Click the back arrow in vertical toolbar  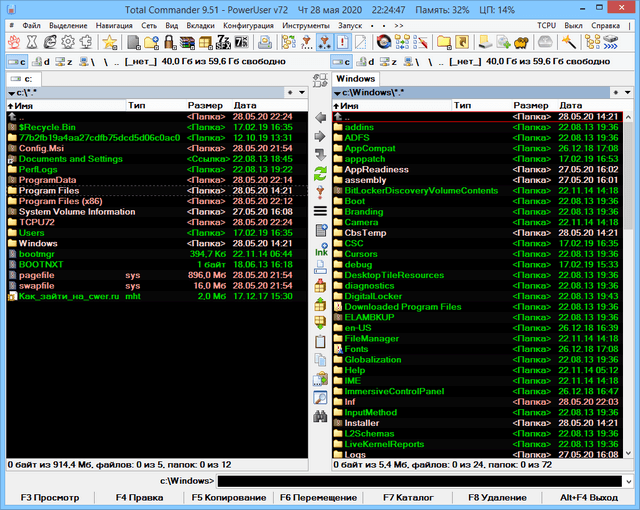point(320,117)
